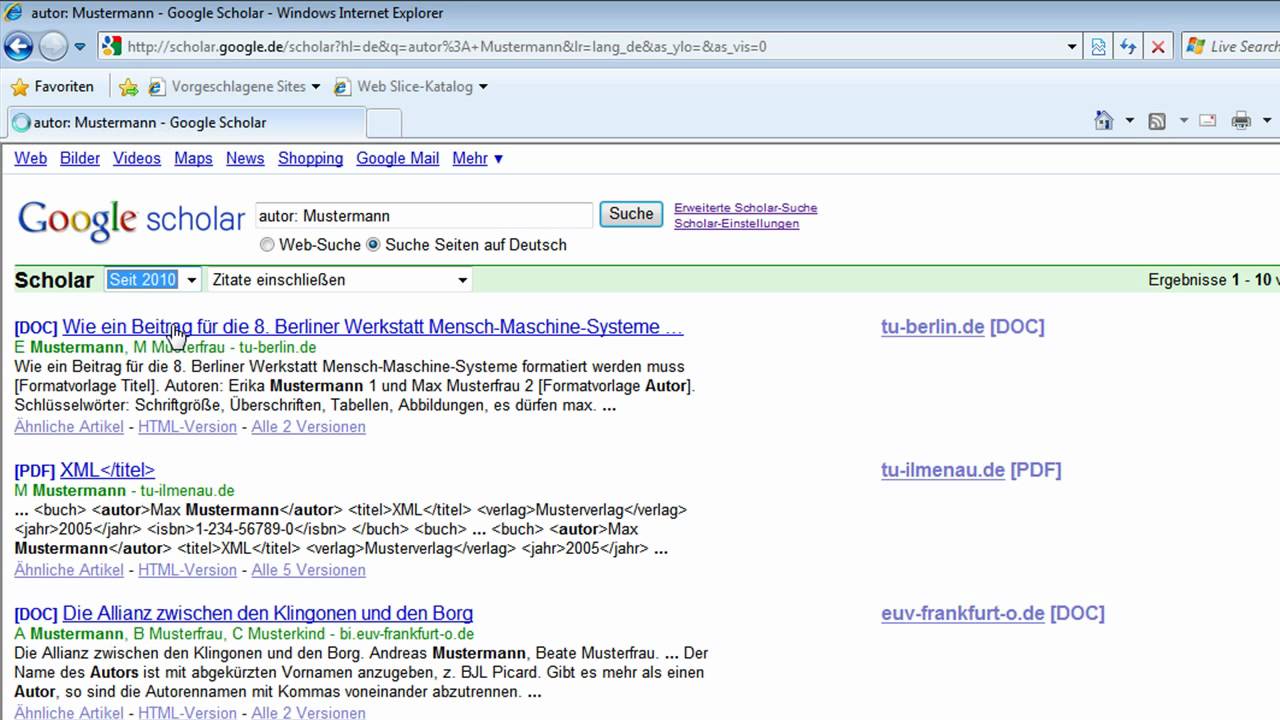1280x720 pixels.
Task: Click the Compatibility View icon
Action: click(1099, 46)
